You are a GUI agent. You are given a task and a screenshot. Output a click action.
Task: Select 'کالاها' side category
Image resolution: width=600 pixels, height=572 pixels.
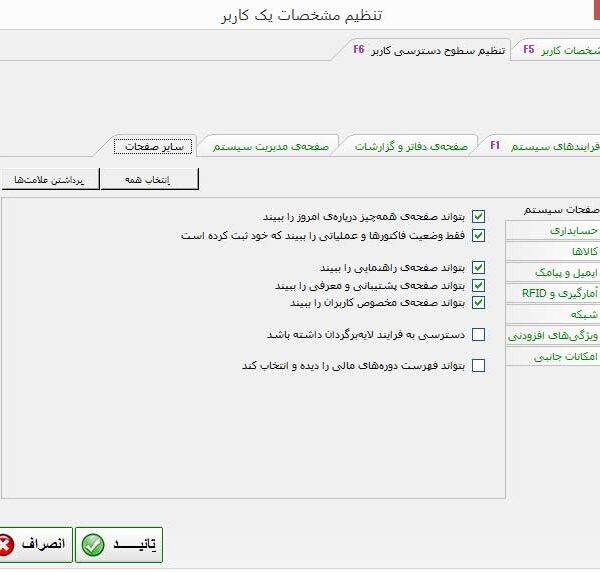(x=553, y=251)
